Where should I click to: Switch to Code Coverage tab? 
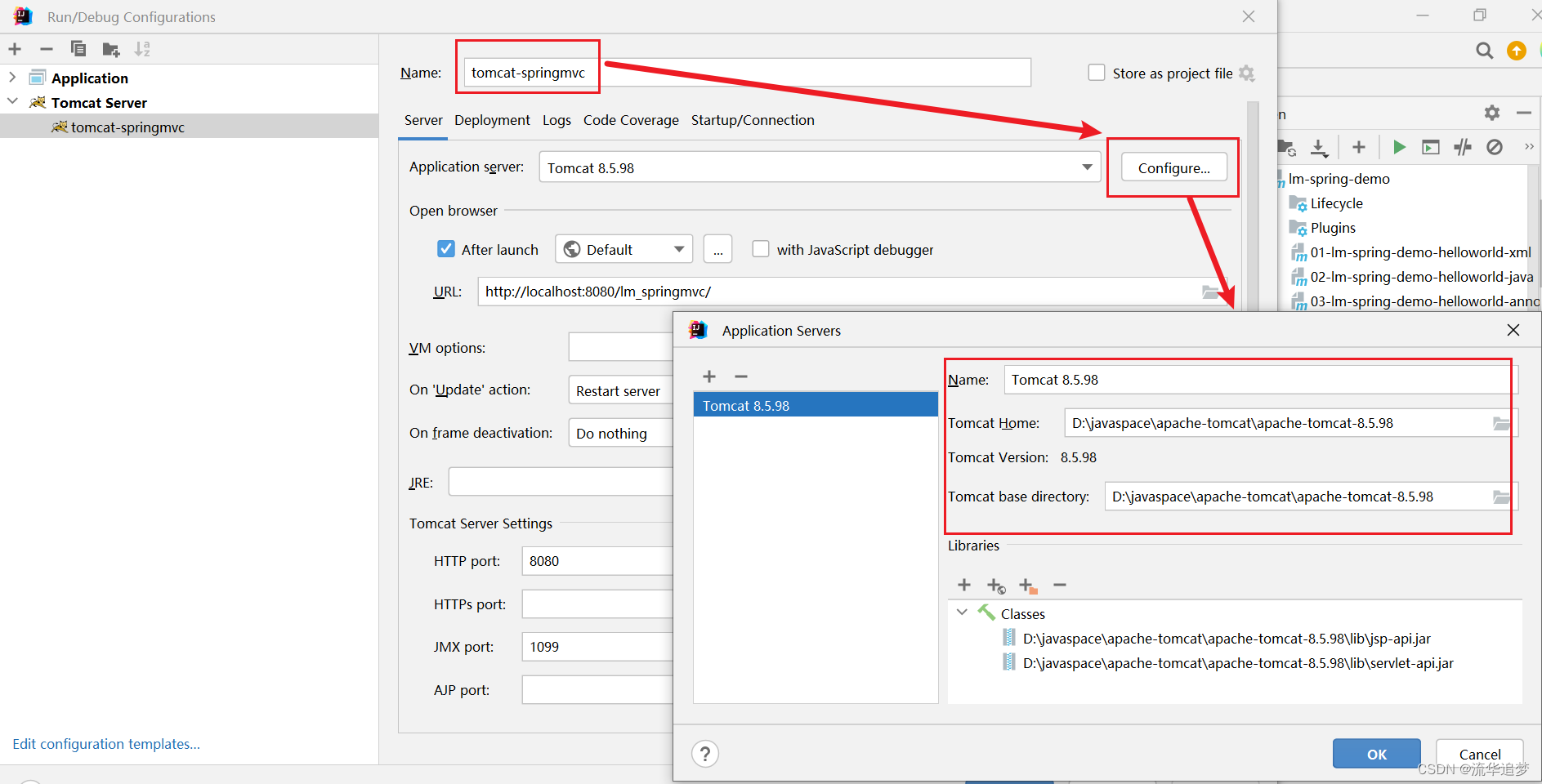pyautogui.click(x=631, y=120)
